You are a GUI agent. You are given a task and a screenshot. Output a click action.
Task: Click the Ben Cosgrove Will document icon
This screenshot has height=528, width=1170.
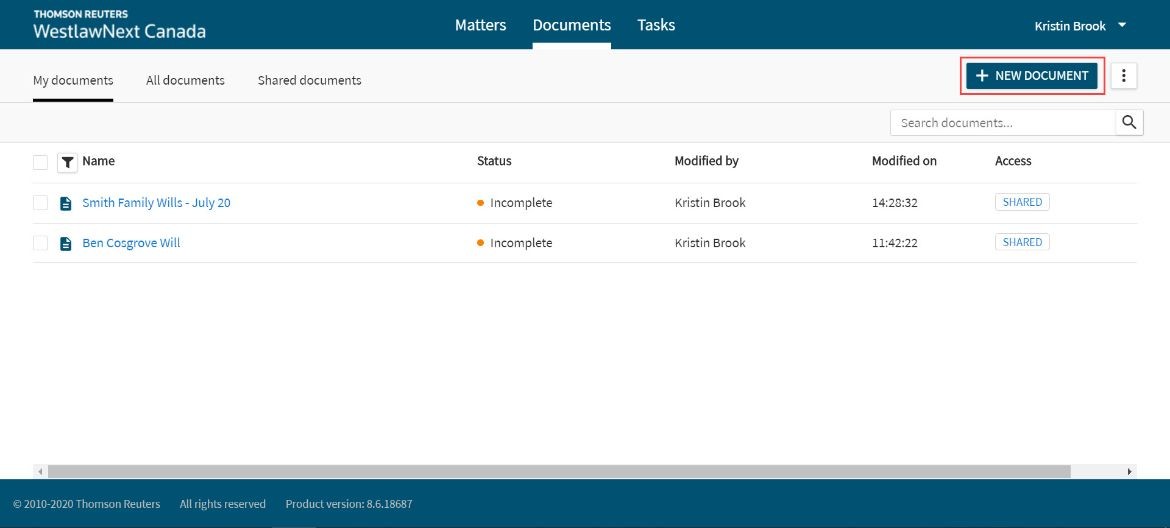coord(66,243)
